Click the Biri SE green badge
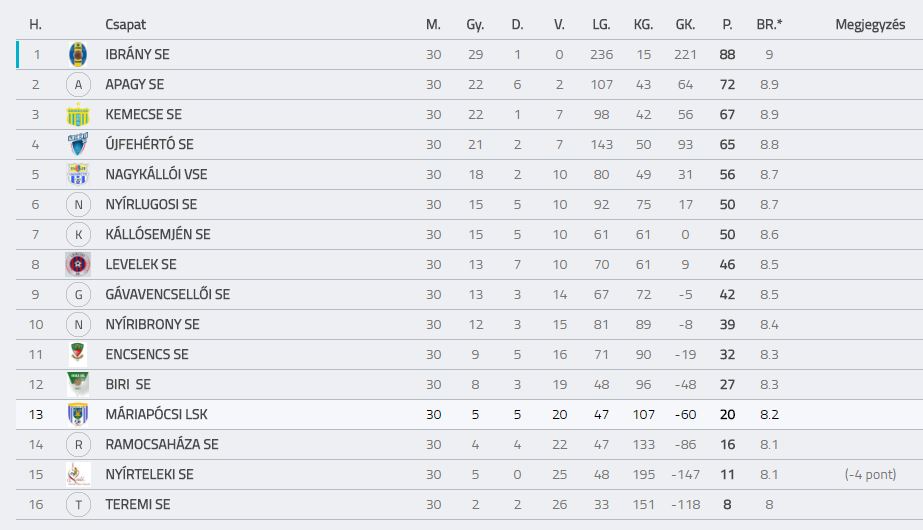923x530 pixels. (x=78, y=384)
